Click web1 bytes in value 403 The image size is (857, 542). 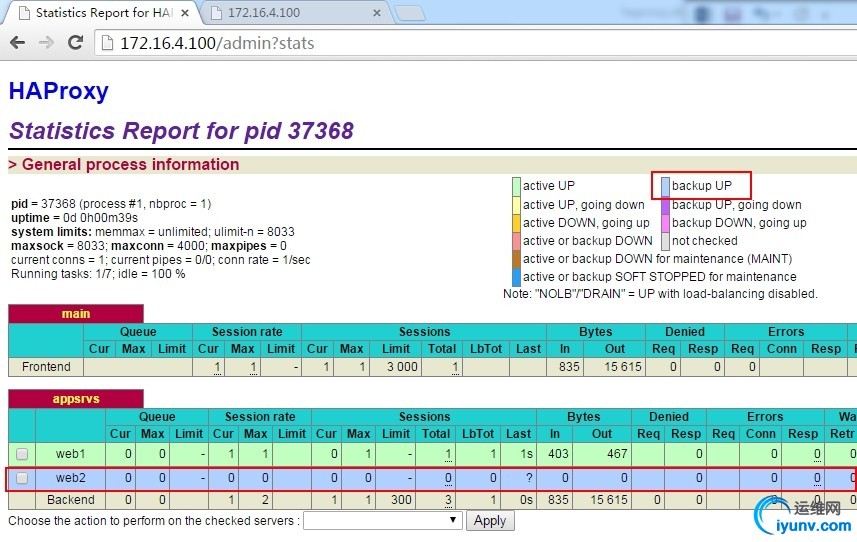pyautogui.click(x=558, y=453)
